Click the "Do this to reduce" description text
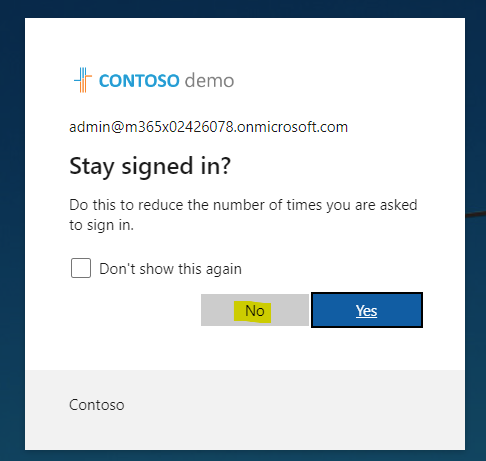Screen dimensions: 486x461 click(243, 205)
